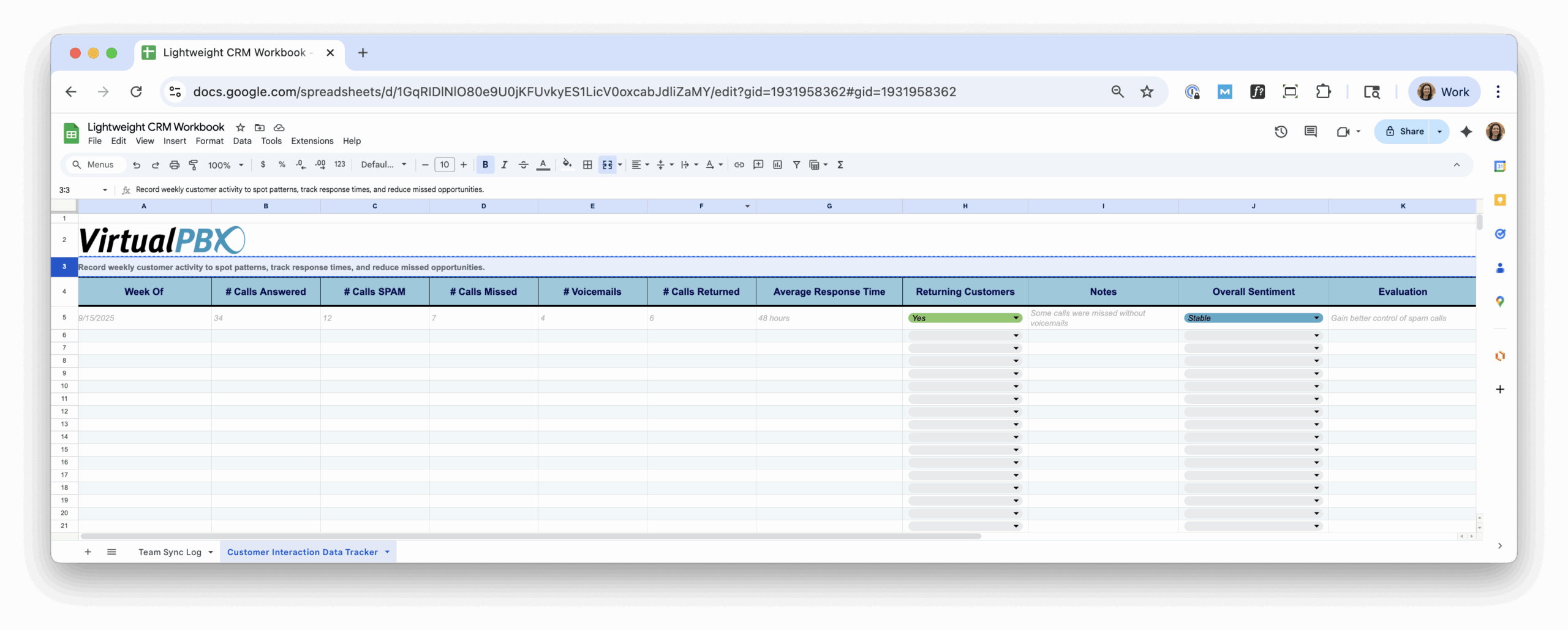Click the functions sigma icon
Screen dimensions: 1568x630
coord(840,165)
